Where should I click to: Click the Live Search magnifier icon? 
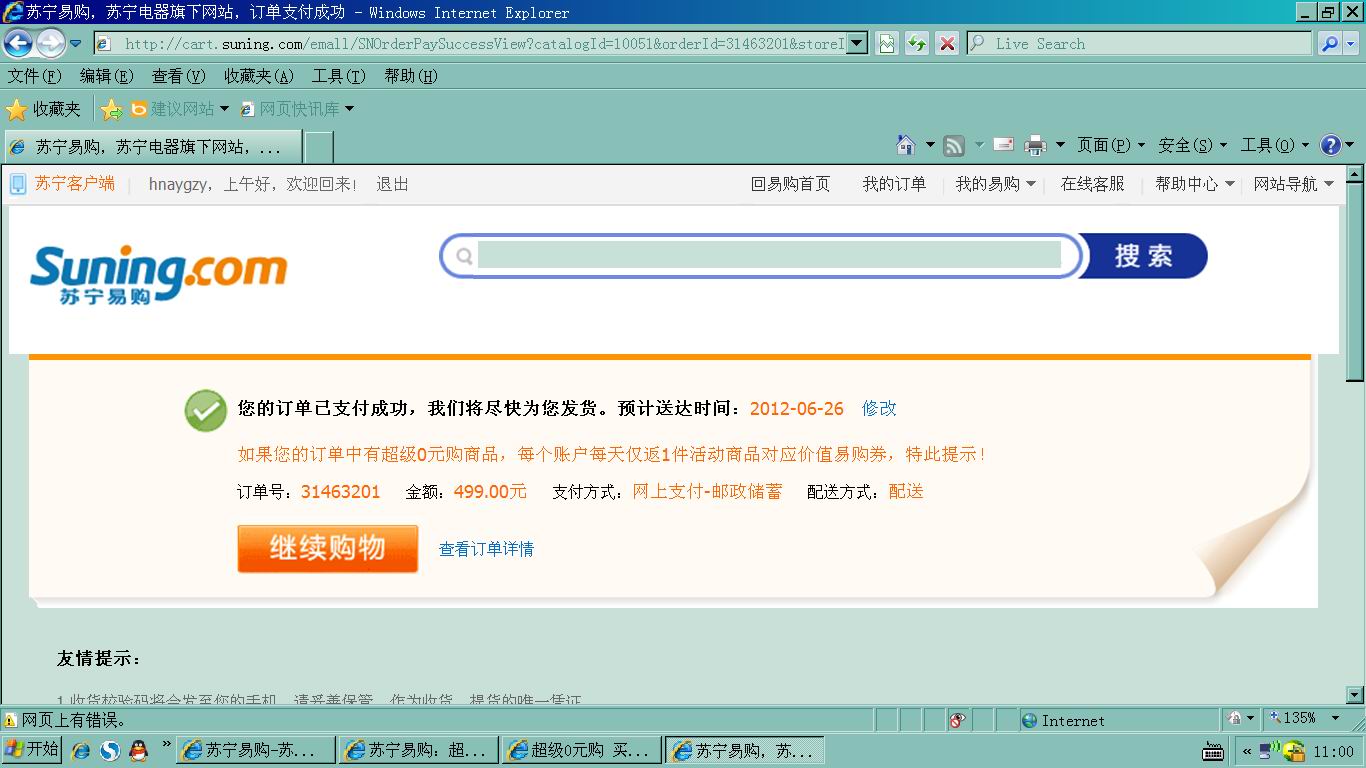pyautogui.click(x=1329, y=44)
